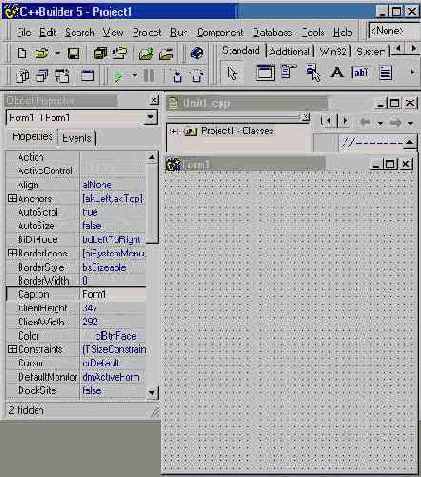
Task: Click the Trace Into icon
Action: pyautogui.click(x=178, y=77)
